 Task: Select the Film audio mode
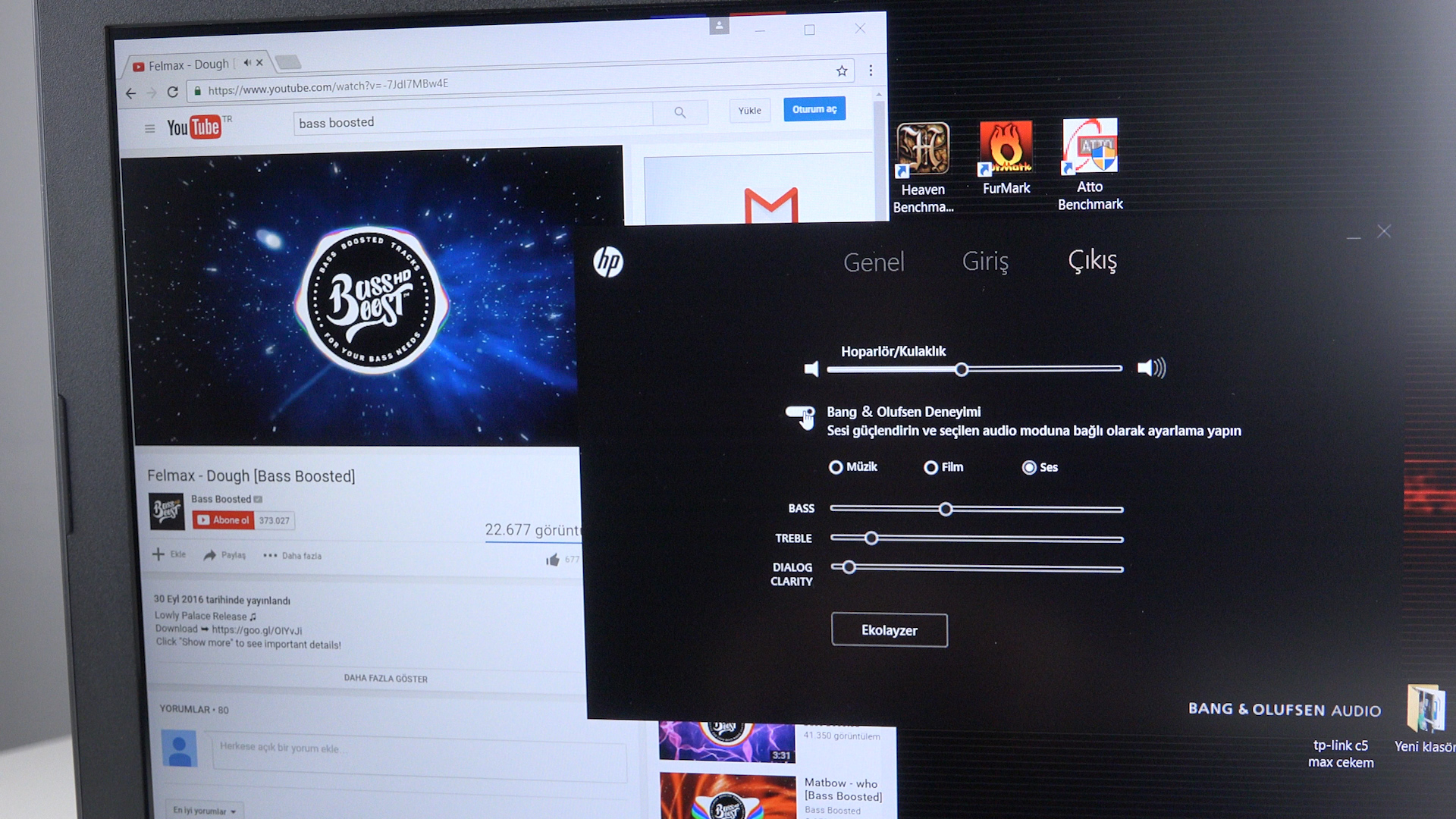pos(943,467)
